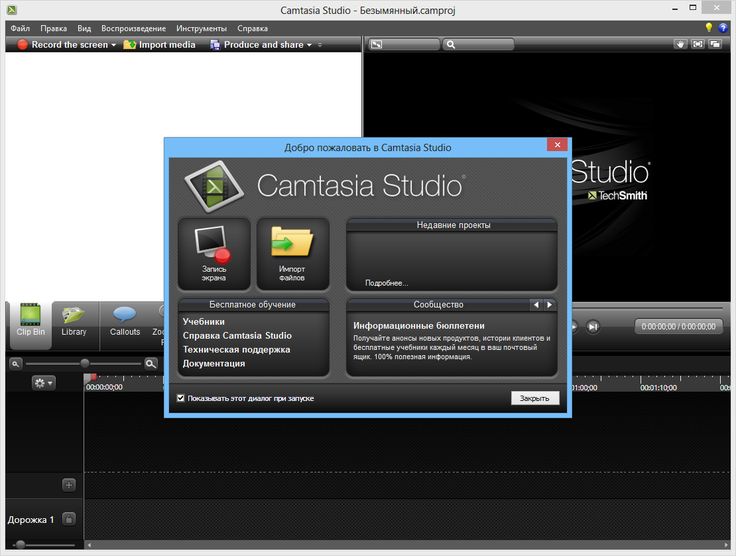This screenshot has width=736, height=556.
Task: Expand the Produce and share dropdown arrow
Action: pos(309,45)
